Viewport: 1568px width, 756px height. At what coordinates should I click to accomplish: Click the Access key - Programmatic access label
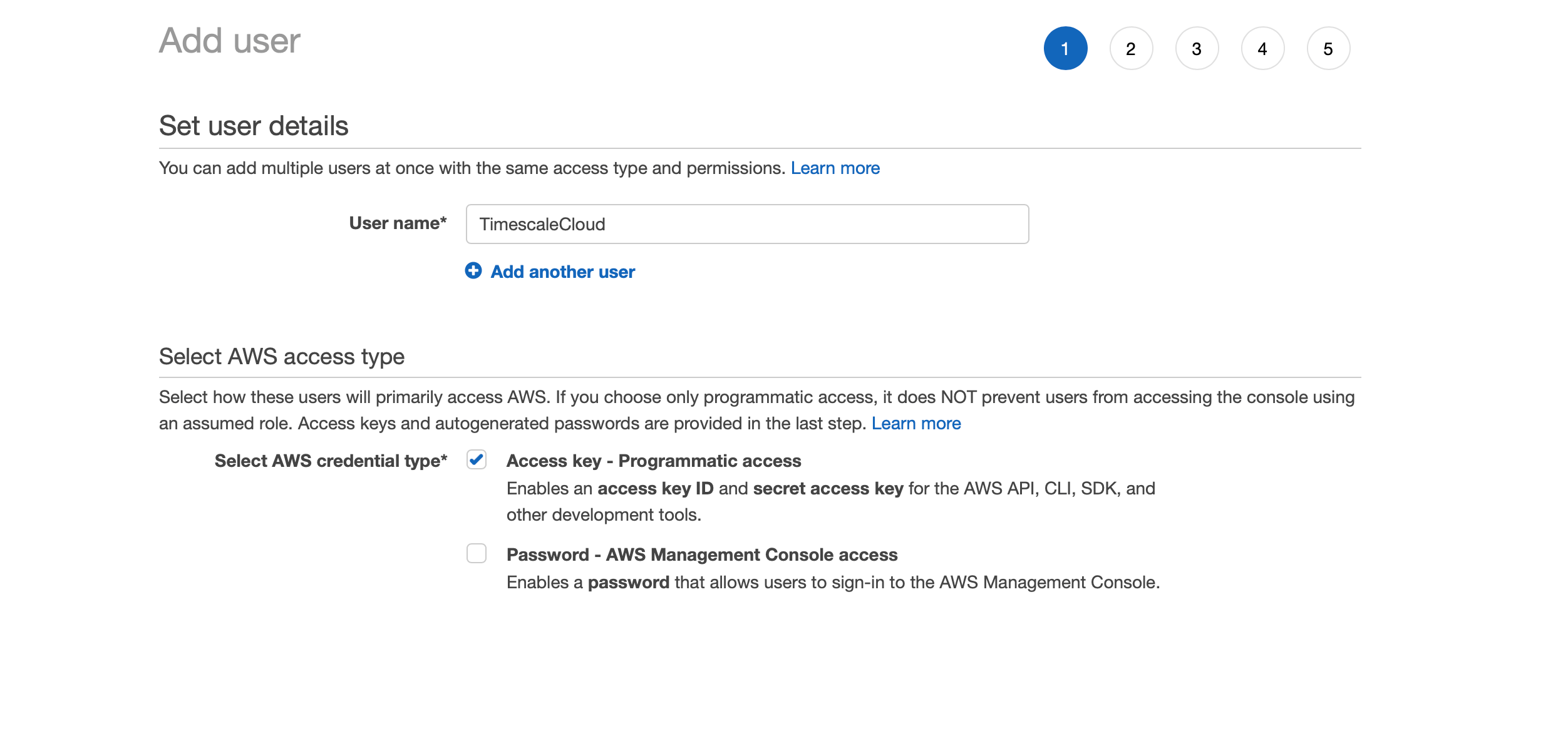(x=653, y=461)
